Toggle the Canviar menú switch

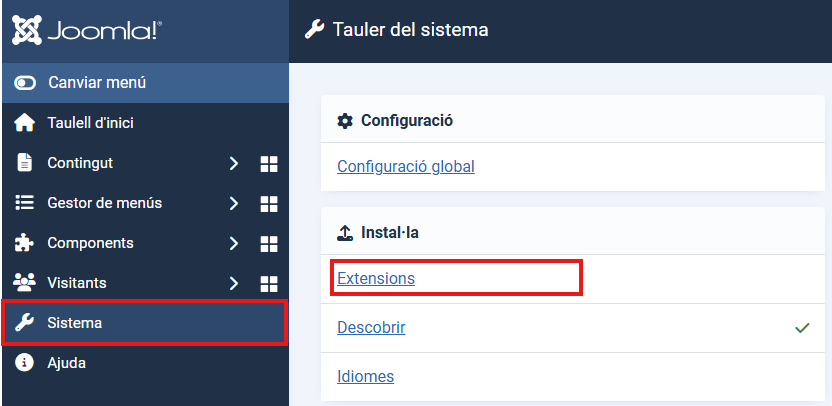26,82
